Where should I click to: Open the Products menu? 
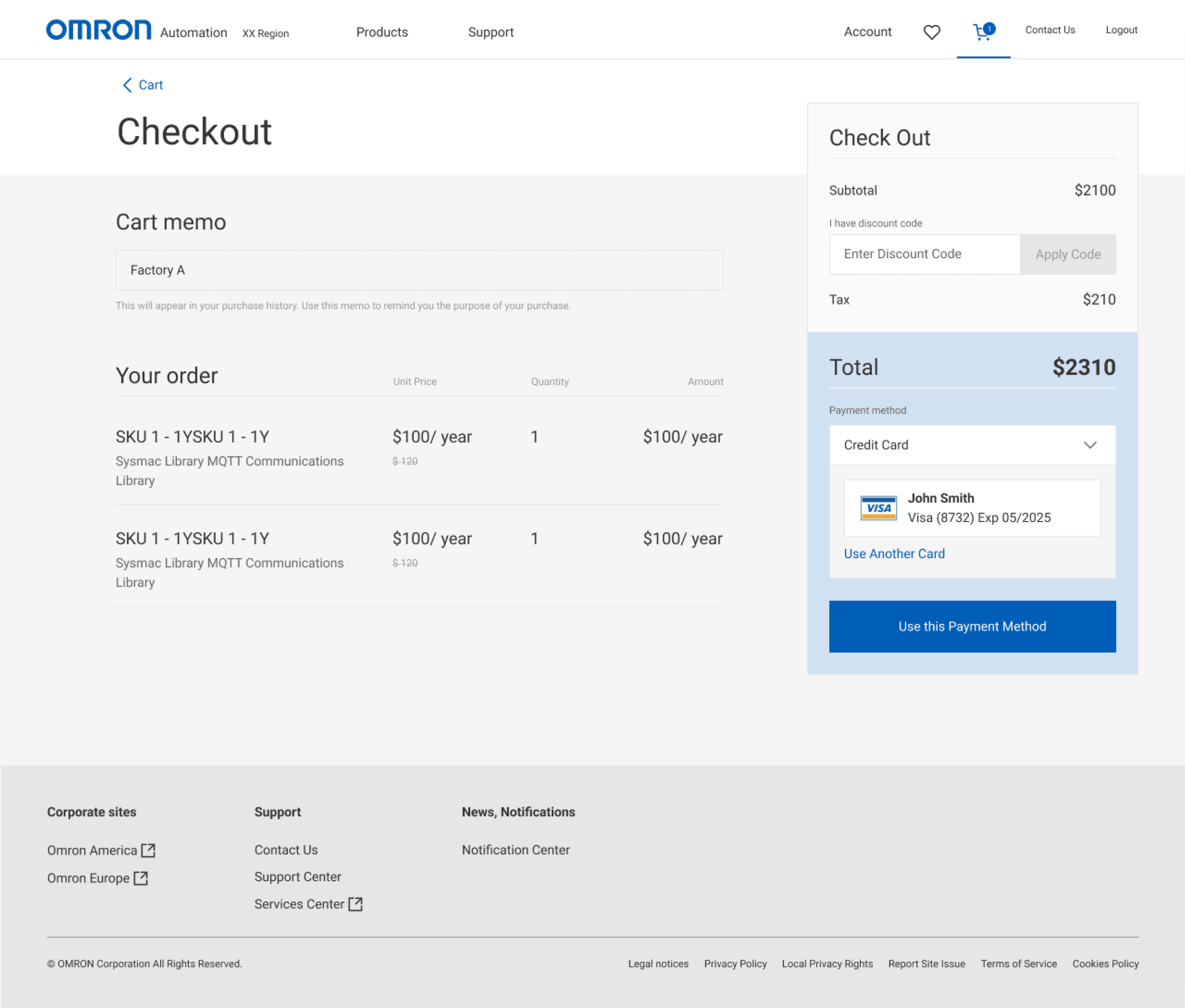tap(382, 32)
